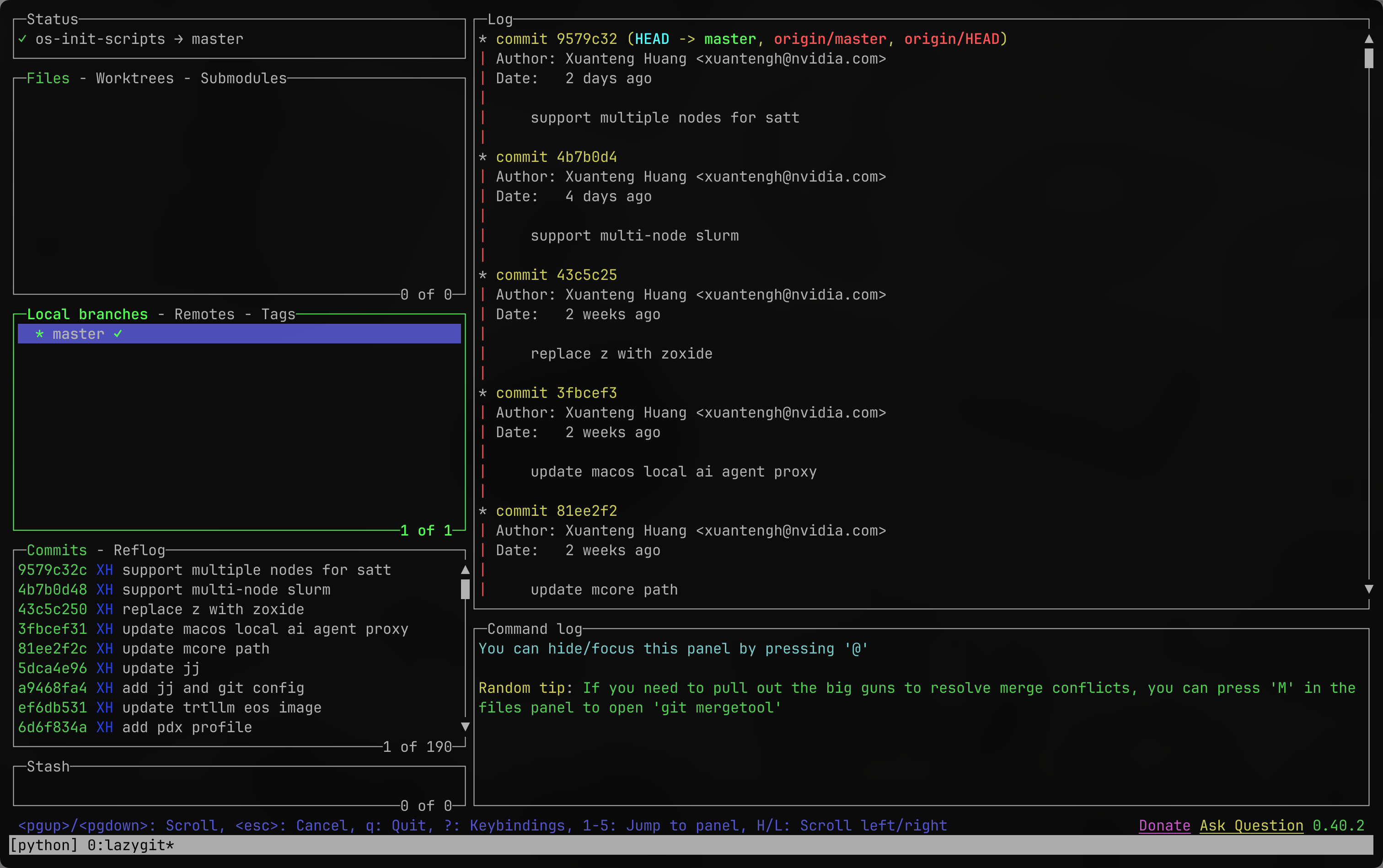
Task: Click the green checkmark beside os-init-scripts
Action: [22, 38]
